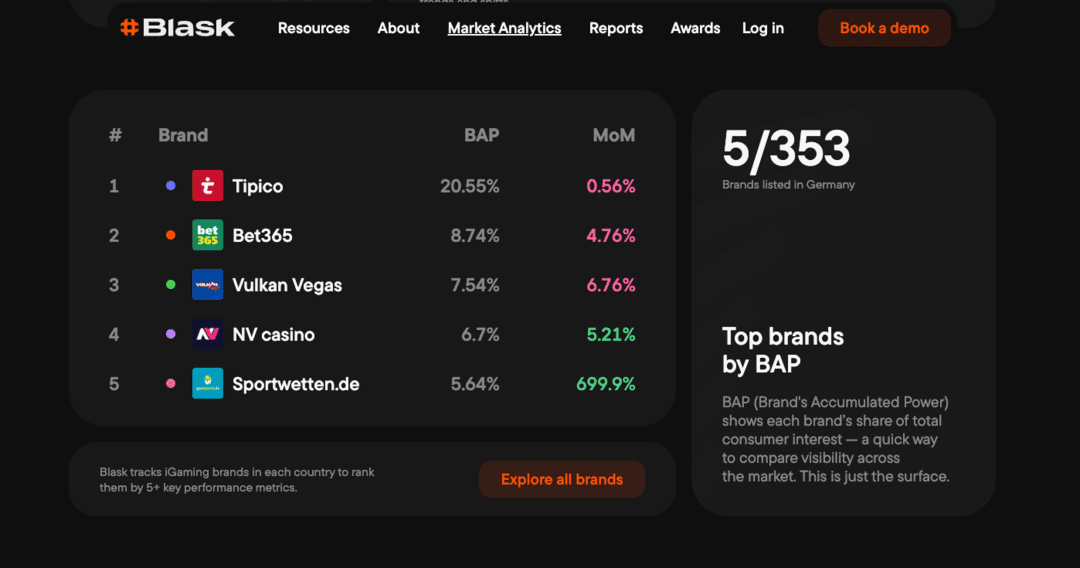
Task: Go to Market Analytics page
Action: point(504,28)
